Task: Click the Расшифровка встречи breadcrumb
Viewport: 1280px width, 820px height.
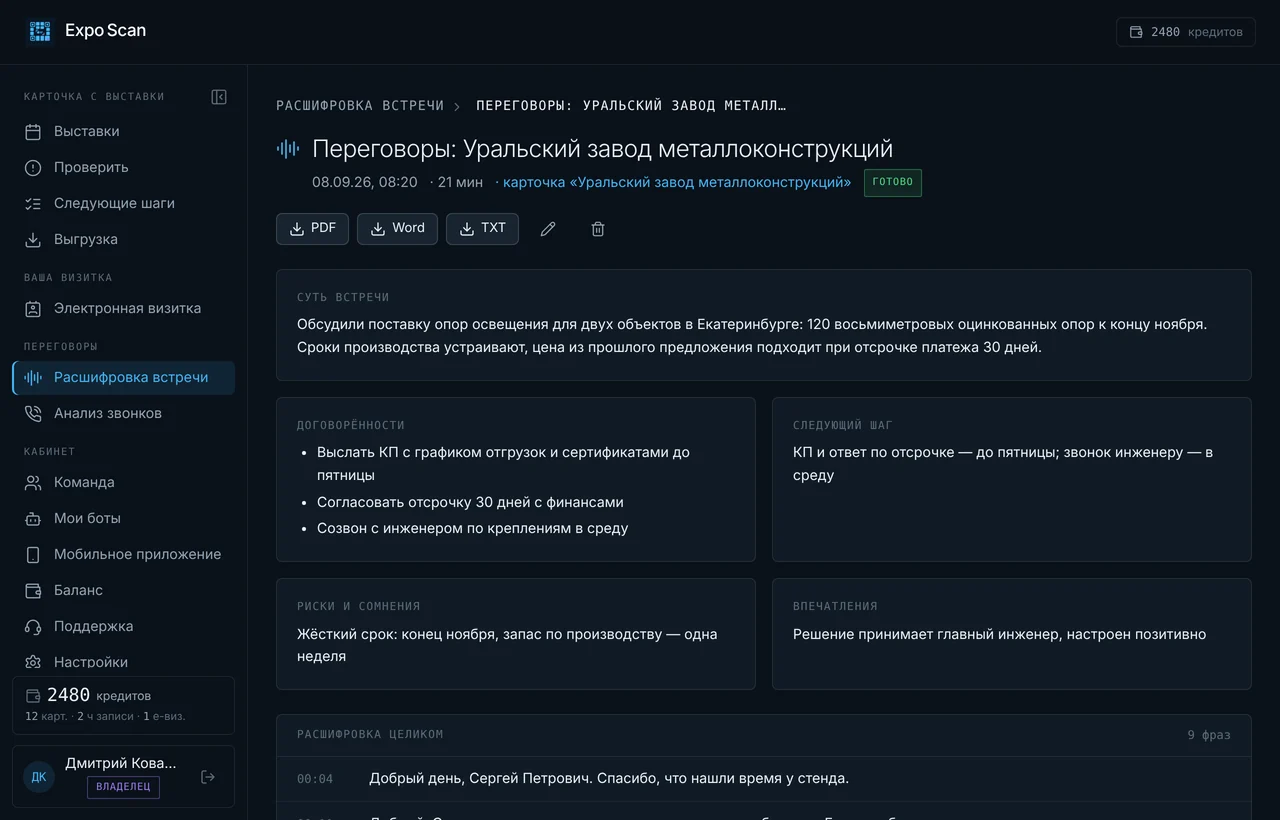Action: coord(360,105)
